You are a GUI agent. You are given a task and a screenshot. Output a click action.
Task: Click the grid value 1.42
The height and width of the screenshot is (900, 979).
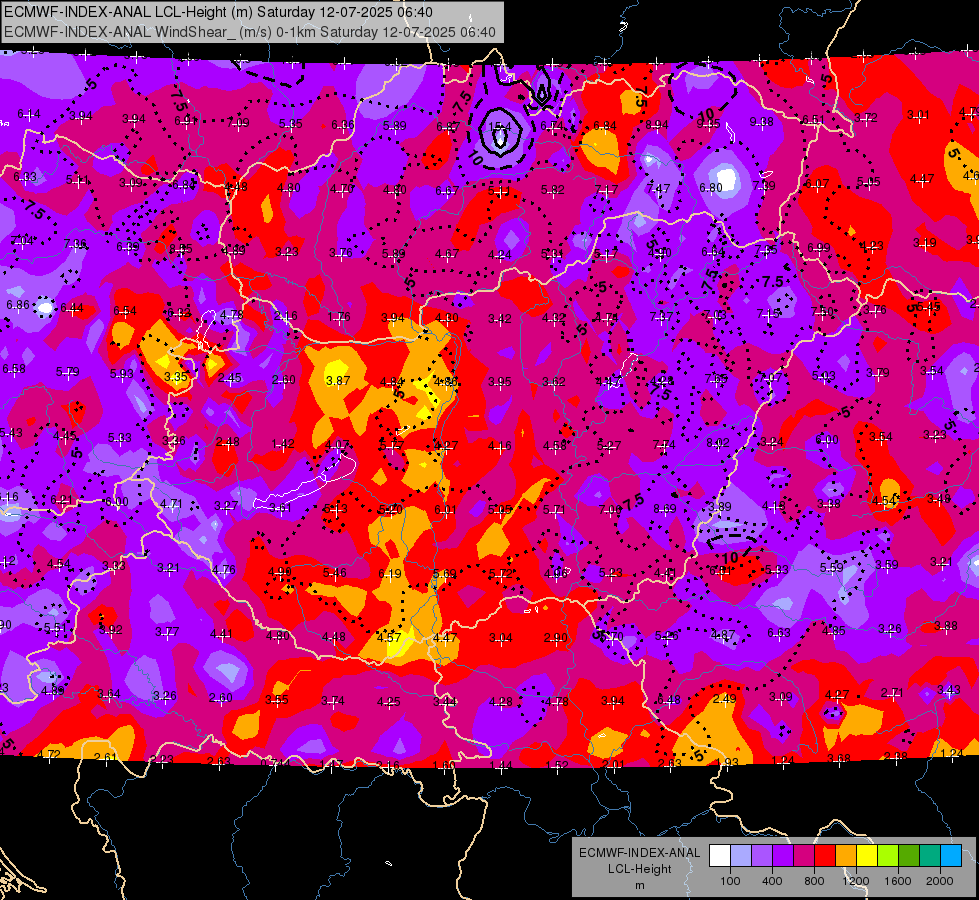click(283, 444)
